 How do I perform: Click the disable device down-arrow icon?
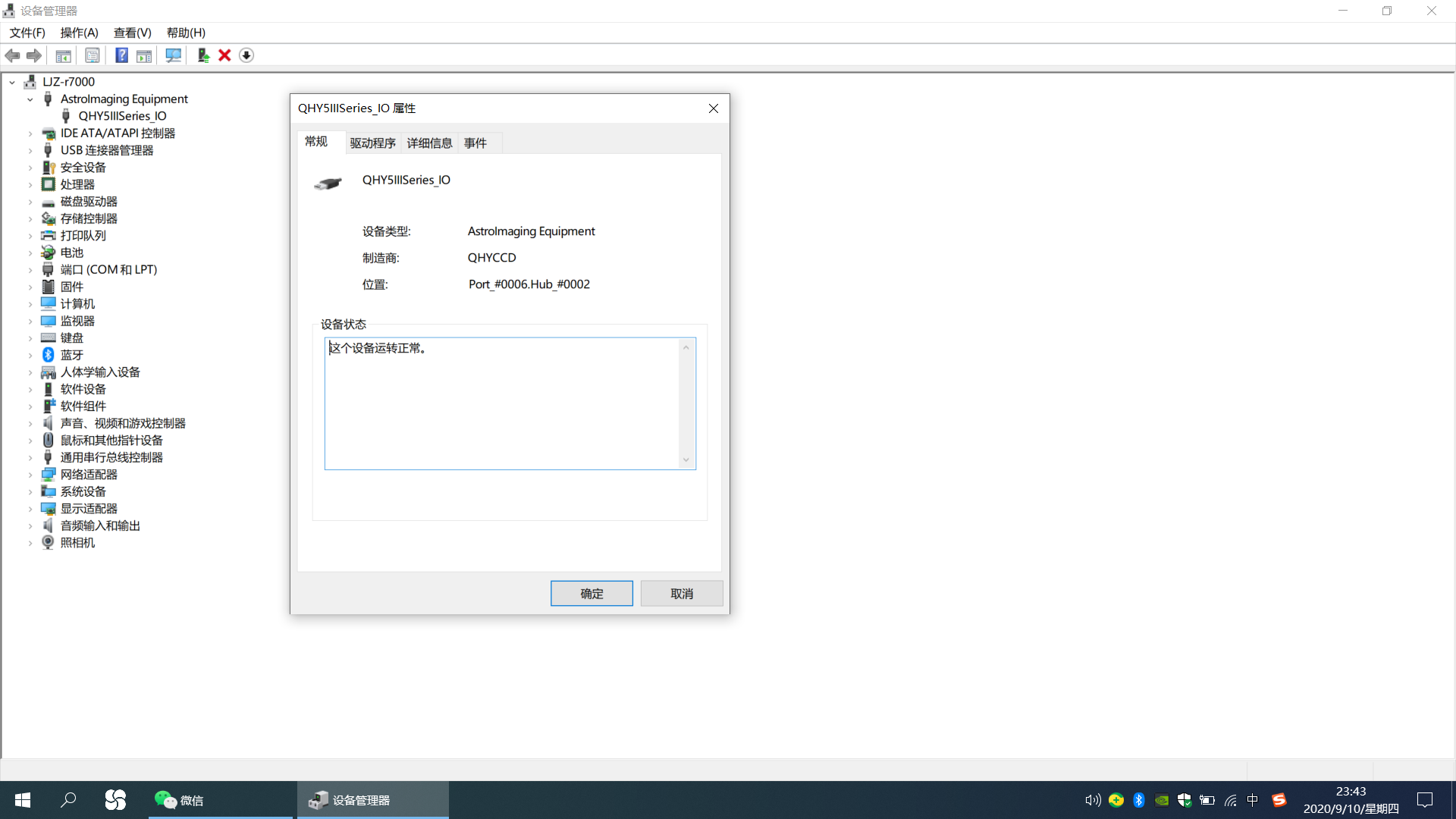pos(246,55)
